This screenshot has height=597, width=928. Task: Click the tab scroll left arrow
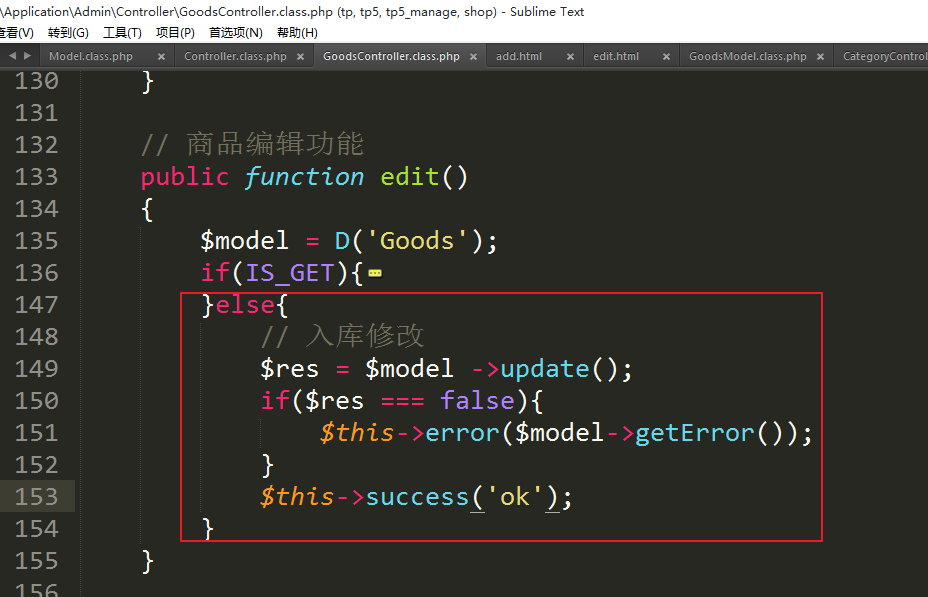(11, 56)
